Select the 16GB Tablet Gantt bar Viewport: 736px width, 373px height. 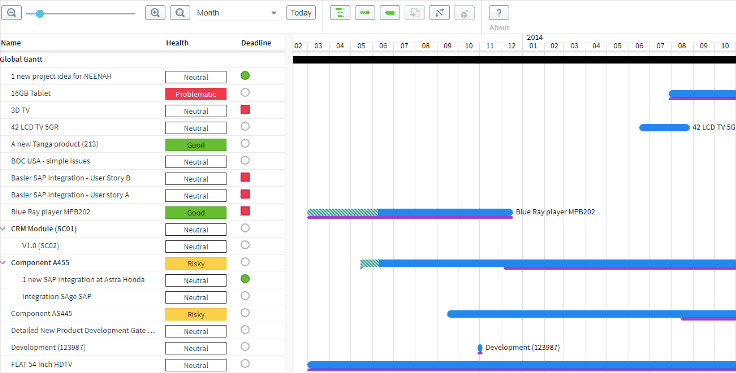coord(702,94)
